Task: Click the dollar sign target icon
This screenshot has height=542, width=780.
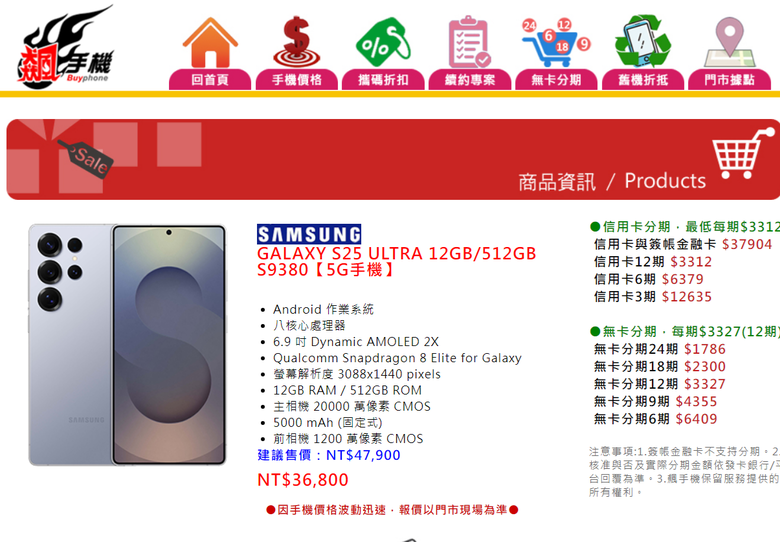Action: 296,42
